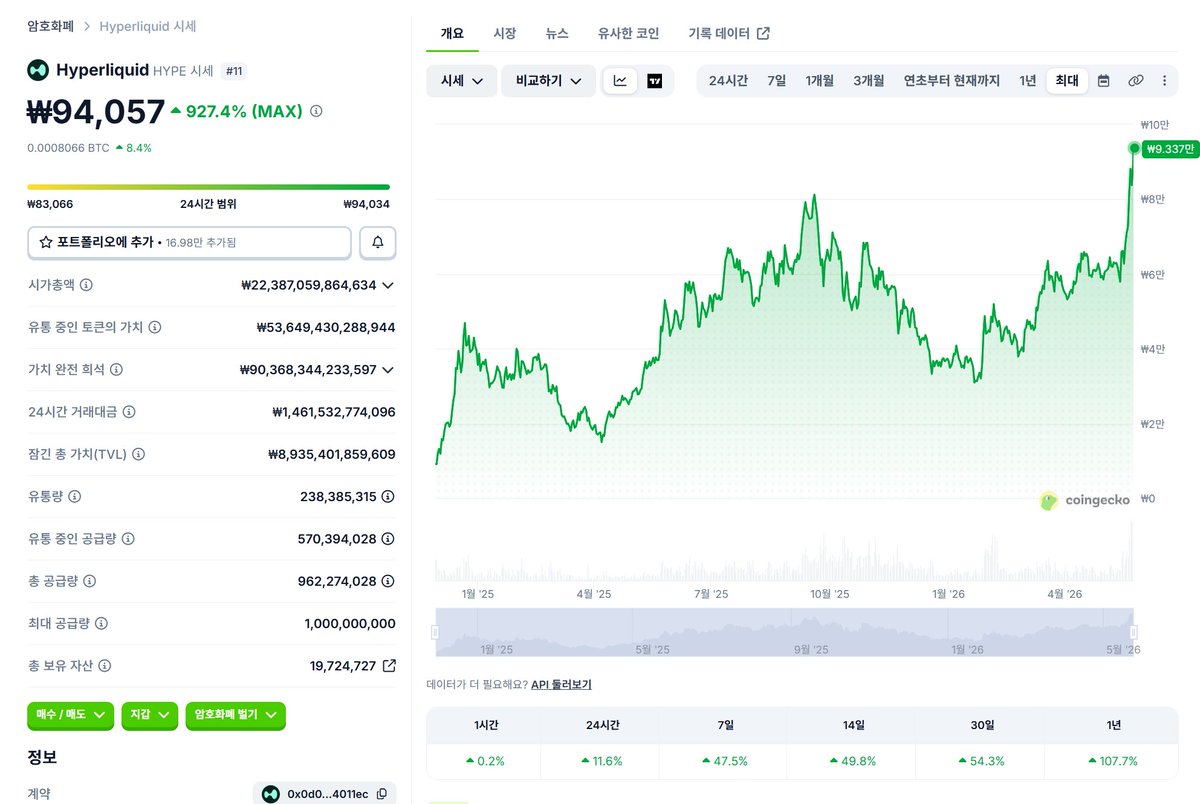Click the #11 rank badge
The width and height of the screenshot is (1200, 804).
[235, 71]
